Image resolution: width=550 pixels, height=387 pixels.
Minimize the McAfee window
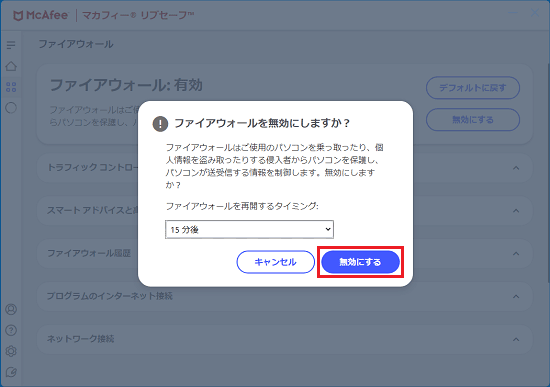pyautogui.click(x=513, y=13)
